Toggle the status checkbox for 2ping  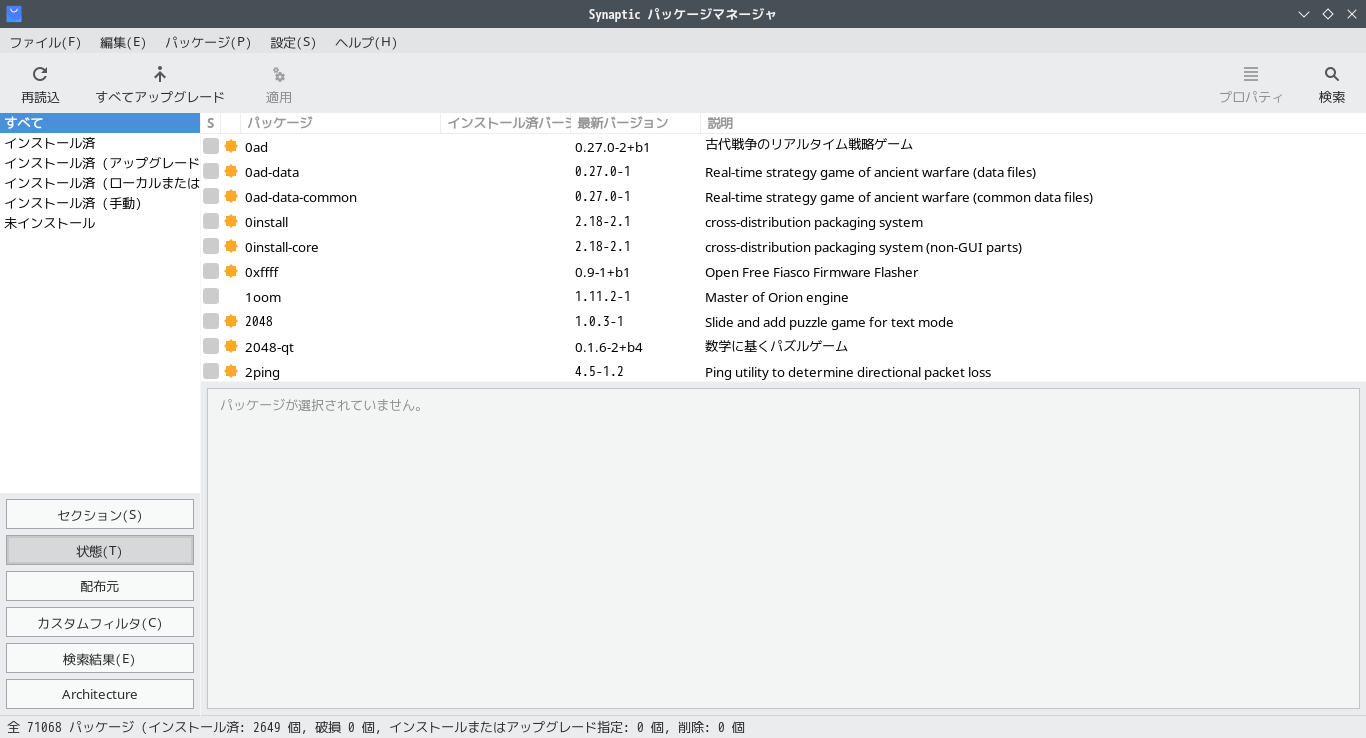211,371
